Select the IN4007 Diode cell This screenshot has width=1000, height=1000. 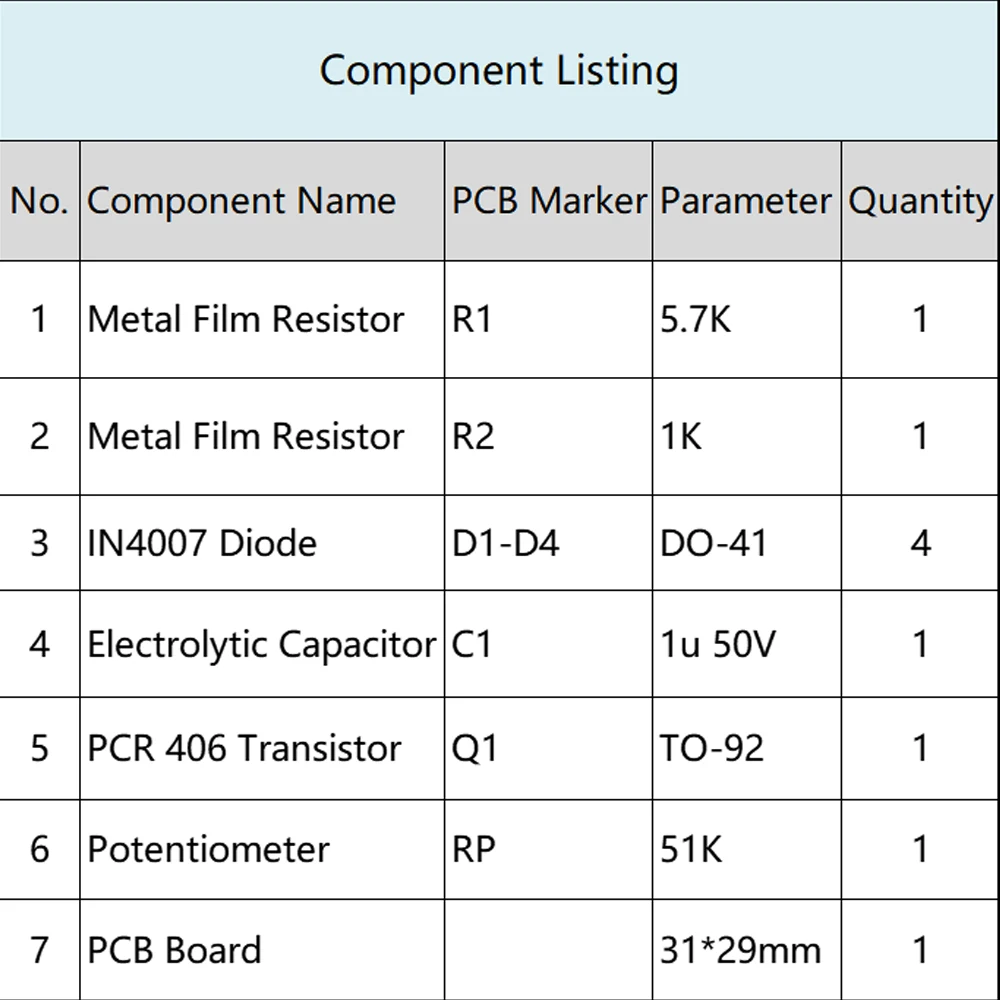[x=262, y=543]
